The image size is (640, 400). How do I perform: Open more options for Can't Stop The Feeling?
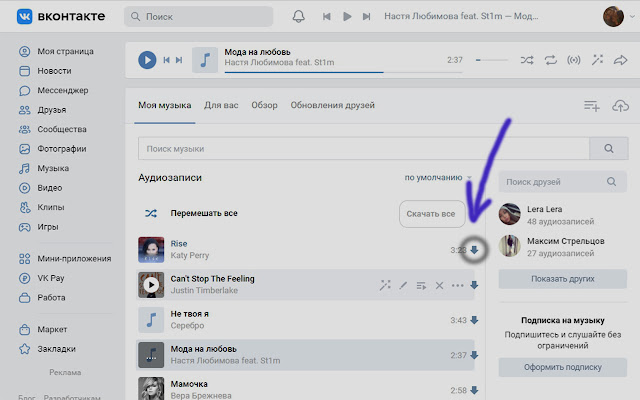coord(457,286)
